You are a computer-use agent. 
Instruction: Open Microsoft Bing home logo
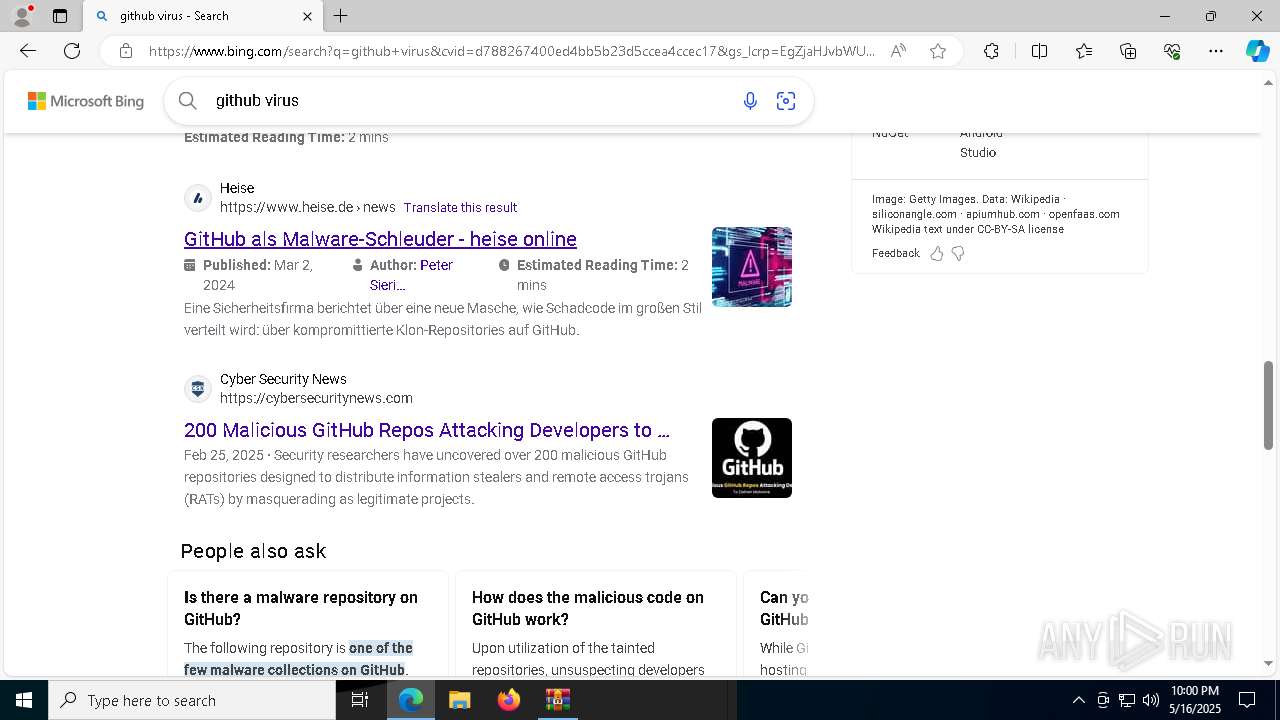[x=86, y=101]
